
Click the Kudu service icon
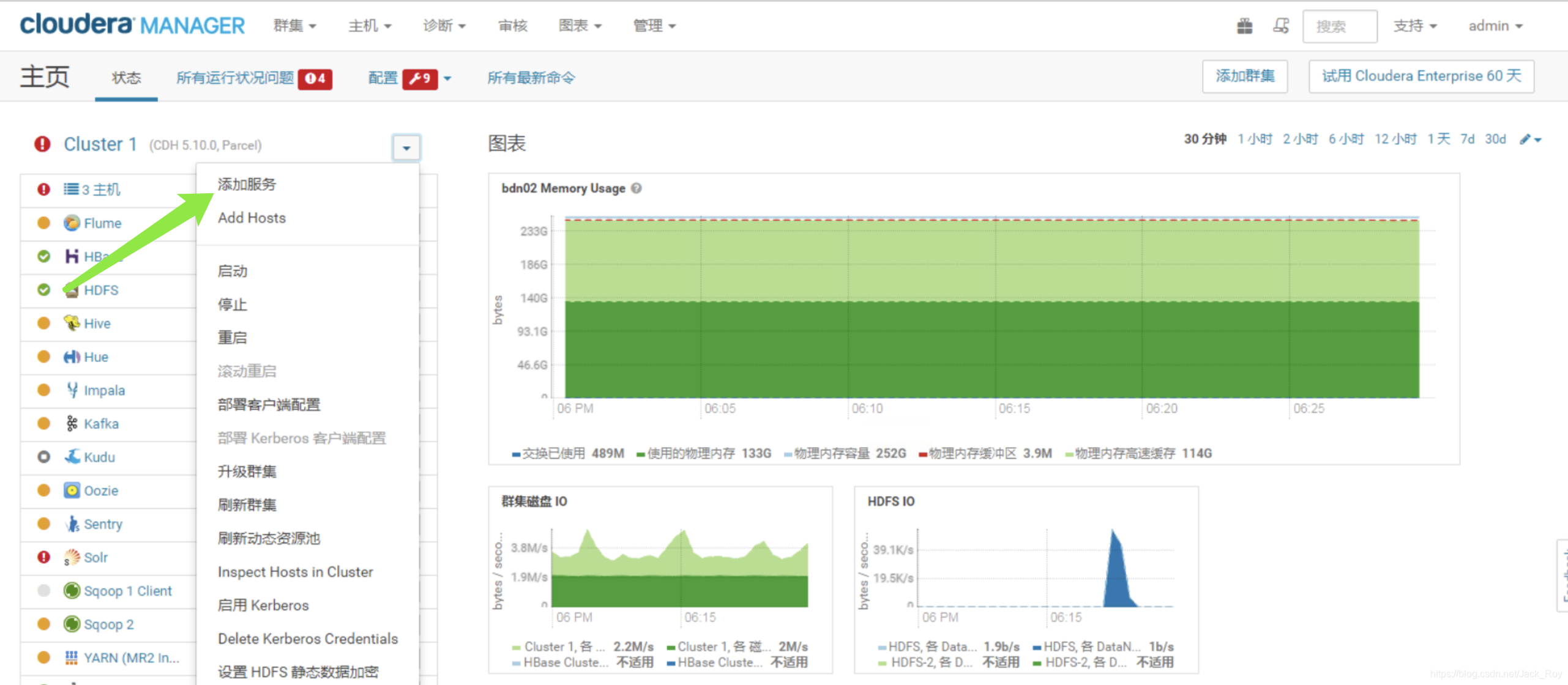pos(72,457)
